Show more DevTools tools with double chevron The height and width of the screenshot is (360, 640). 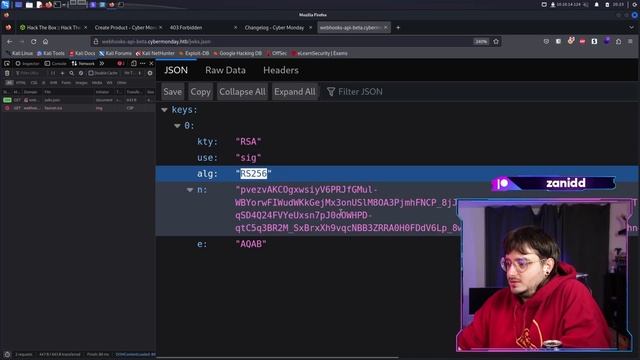102,64
